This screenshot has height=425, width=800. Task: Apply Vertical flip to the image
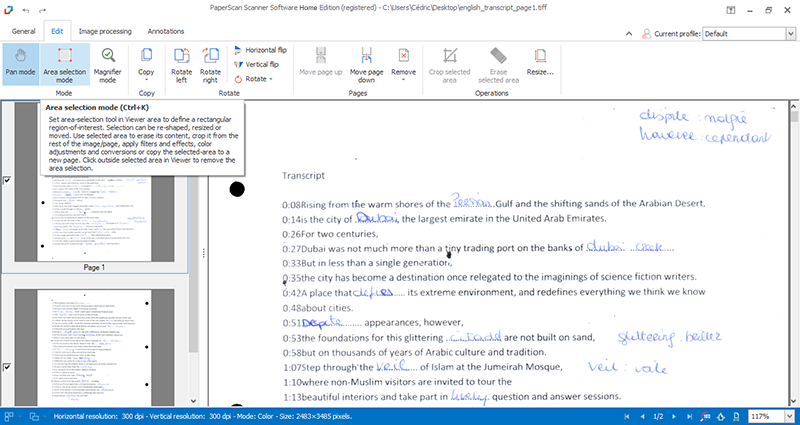click(256, 64)
